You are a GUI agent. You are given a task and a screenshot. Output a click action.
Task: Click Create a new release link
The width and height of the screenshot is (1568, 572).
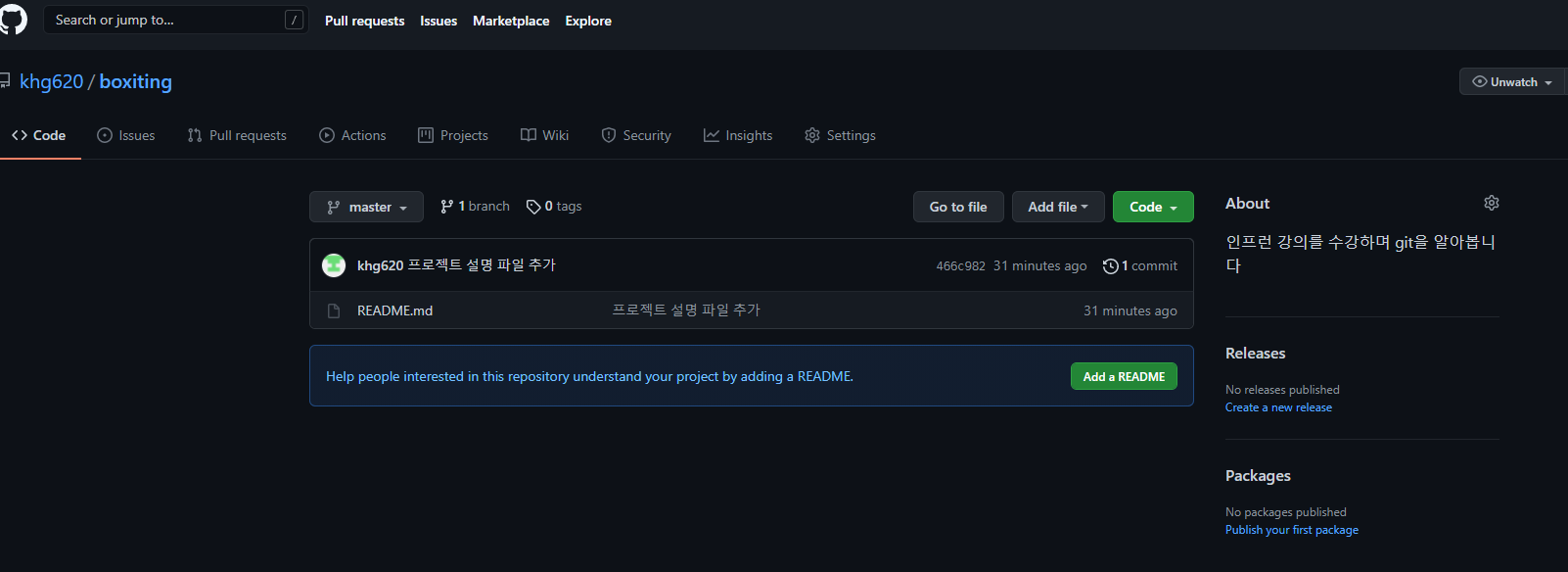[x=1278, y=407]
